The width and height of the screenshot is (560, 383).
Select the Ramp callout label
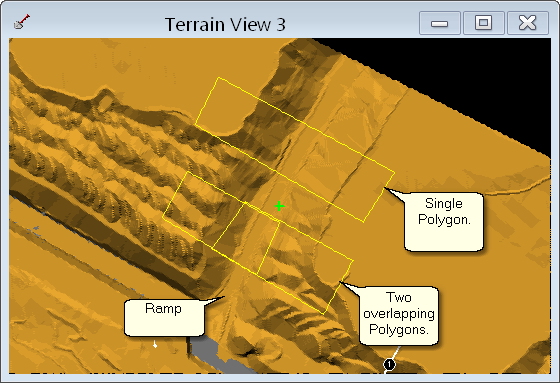click(164, 318)
